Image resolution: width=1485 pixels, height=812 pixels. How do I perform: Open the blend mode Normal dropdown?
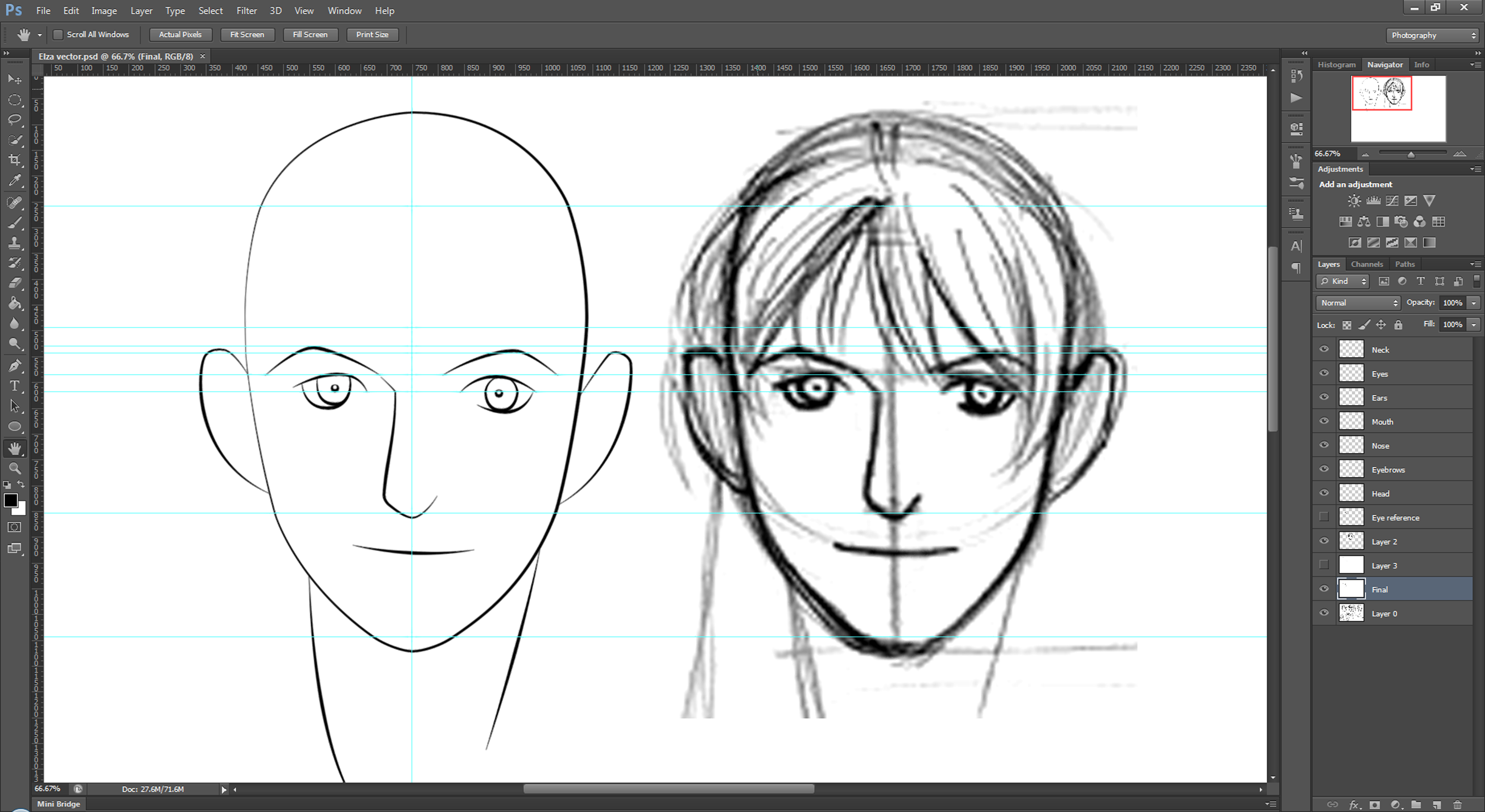(x=1358, y=303)
